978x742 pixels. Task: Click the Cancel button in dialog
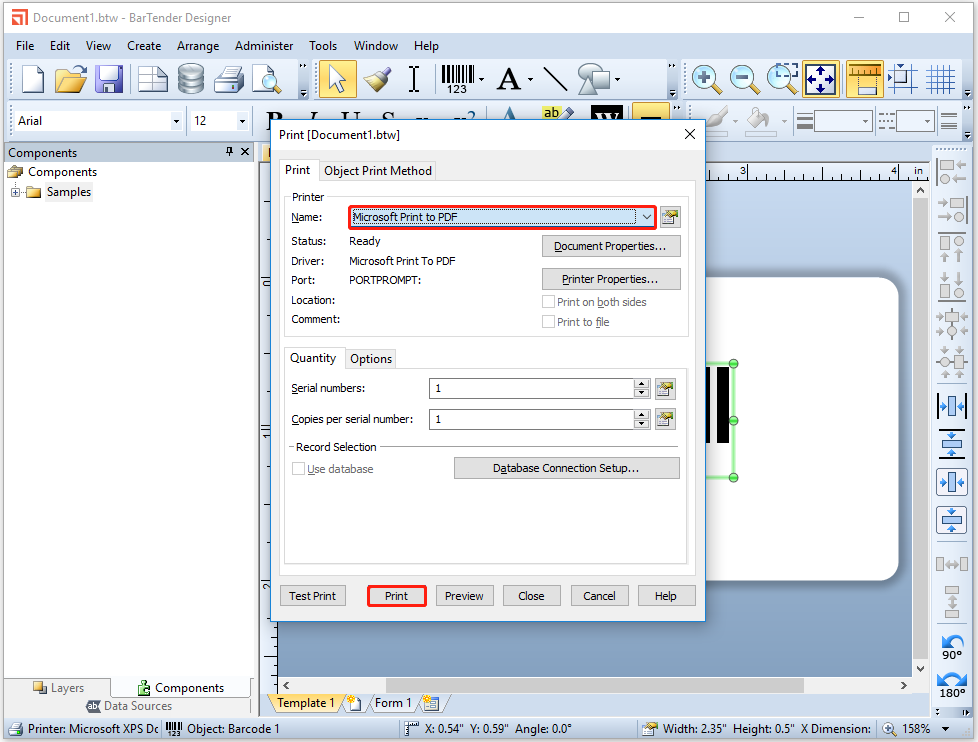599,596
